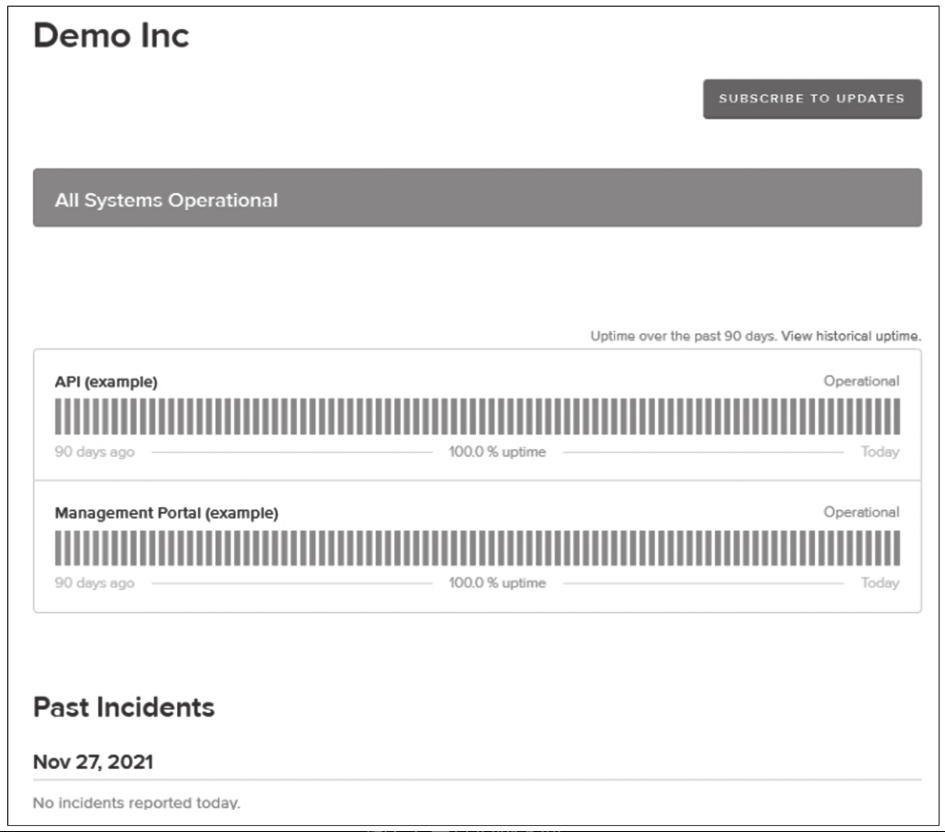Click the Past Incidents heading

(x=124, y=707)
